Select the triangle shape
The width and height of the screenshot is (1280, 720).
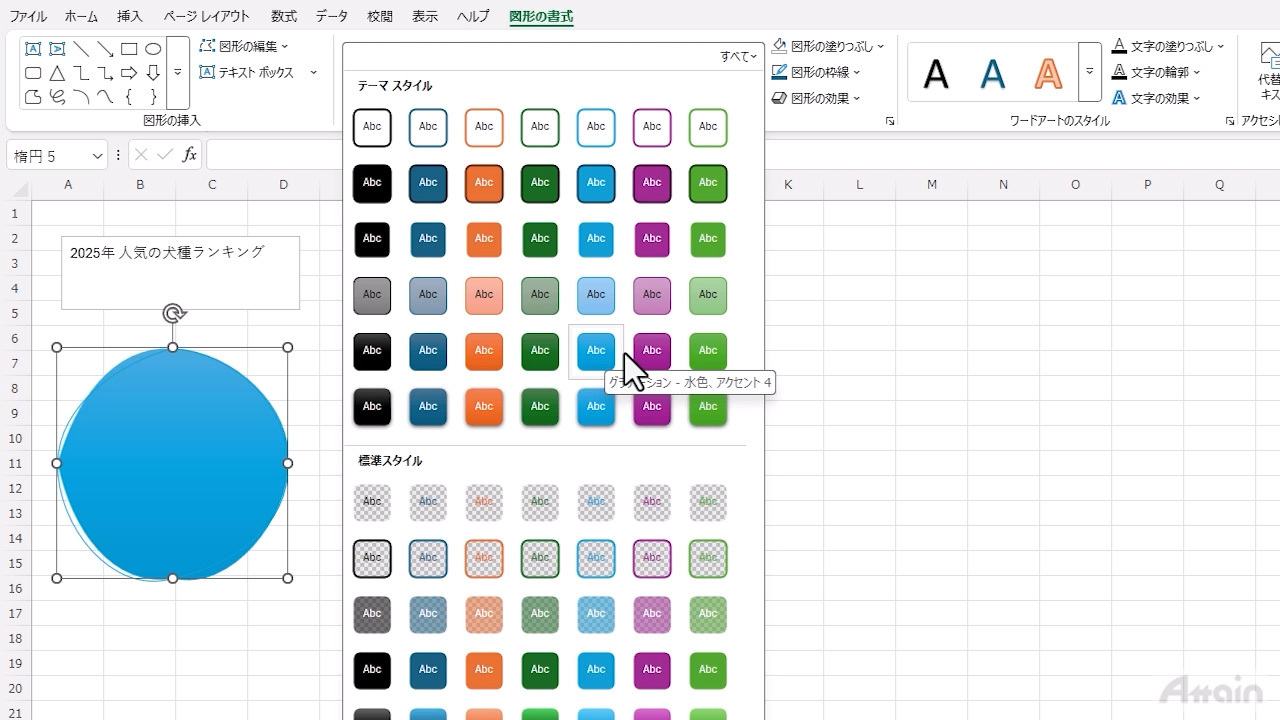pyautogui.click(x=57, y=73)
